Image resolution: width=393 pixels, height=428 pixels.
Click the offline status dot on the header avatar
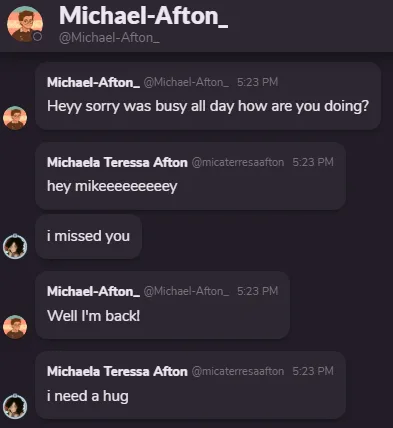[x=38, y=37]
